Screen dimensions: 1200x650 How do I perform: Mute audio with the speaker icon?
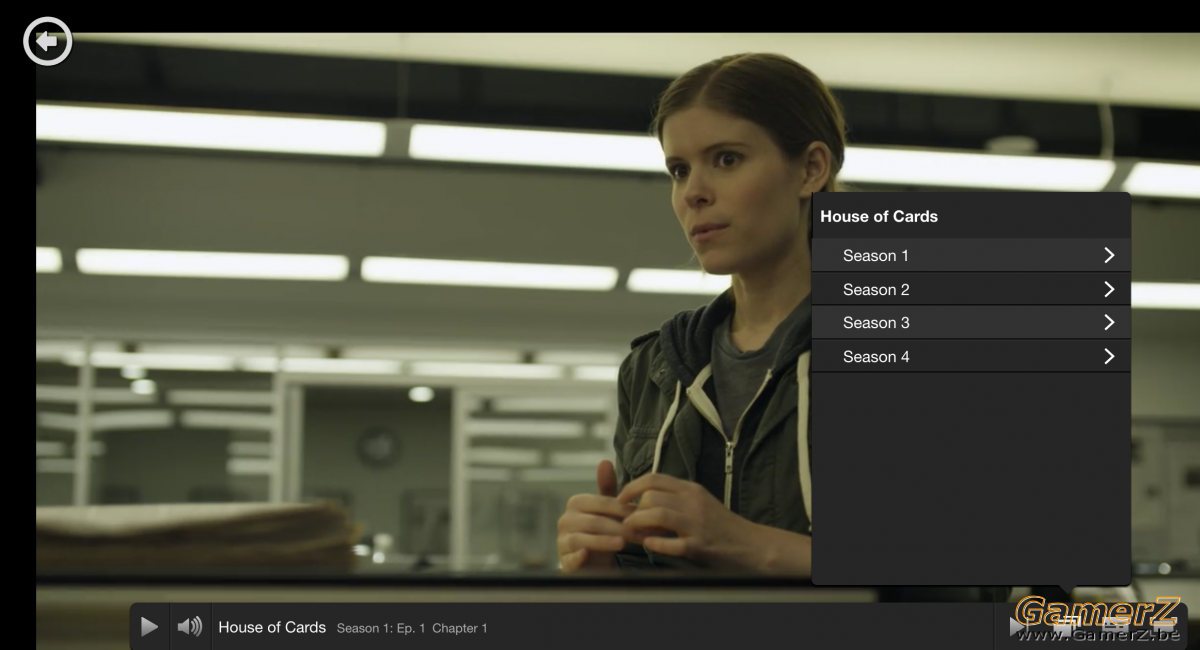189,627
